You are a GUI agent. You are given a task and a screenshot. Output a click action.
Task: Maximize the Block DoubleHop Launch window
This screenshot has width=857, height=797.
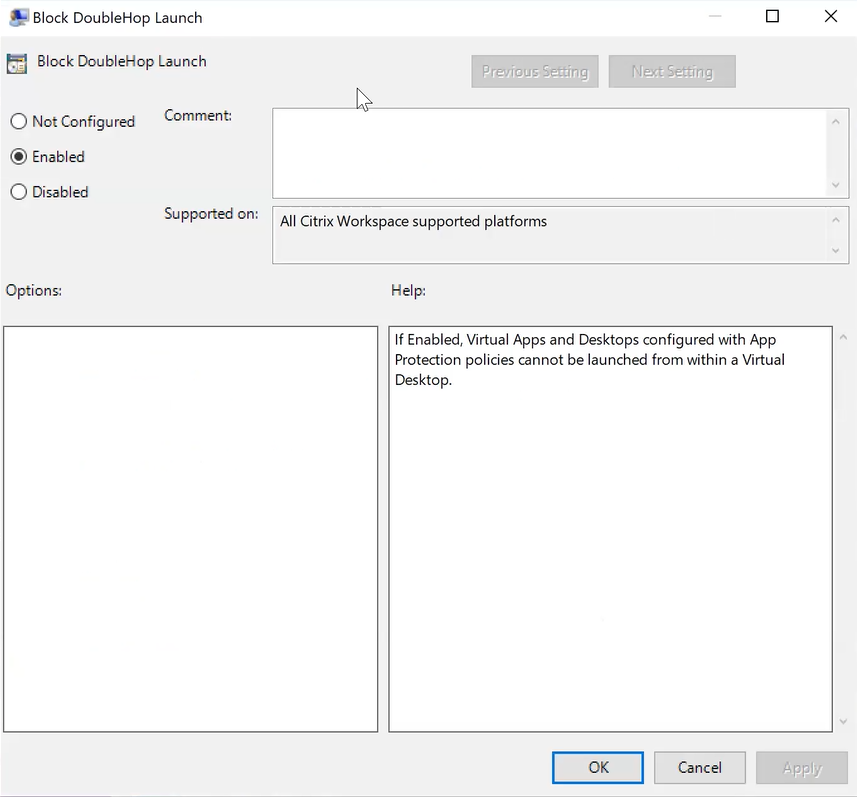click(x=772, y=17)
